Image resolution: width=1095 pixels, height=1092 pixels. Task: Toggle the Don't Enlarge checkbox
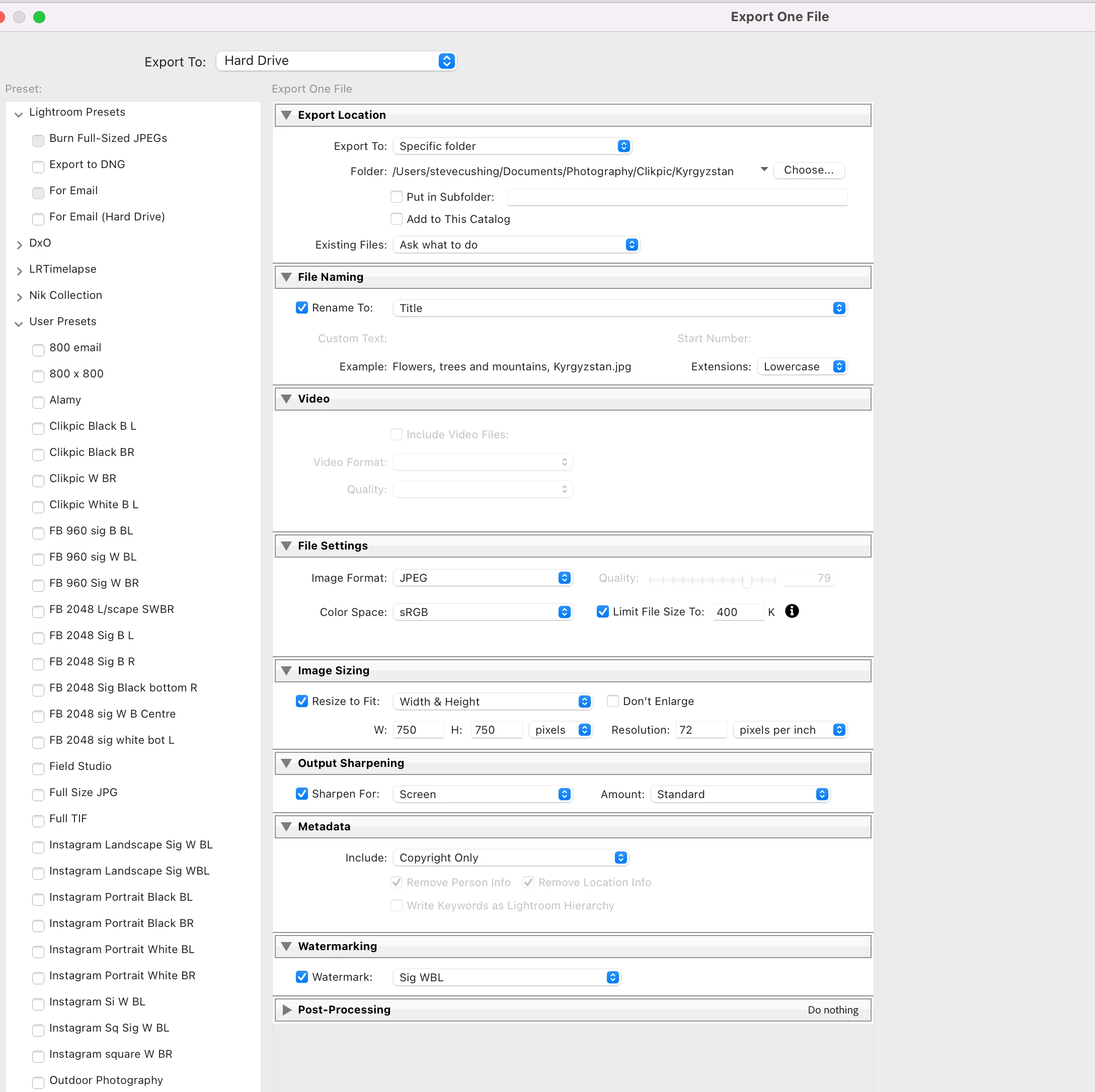click(x=613, y=701)
